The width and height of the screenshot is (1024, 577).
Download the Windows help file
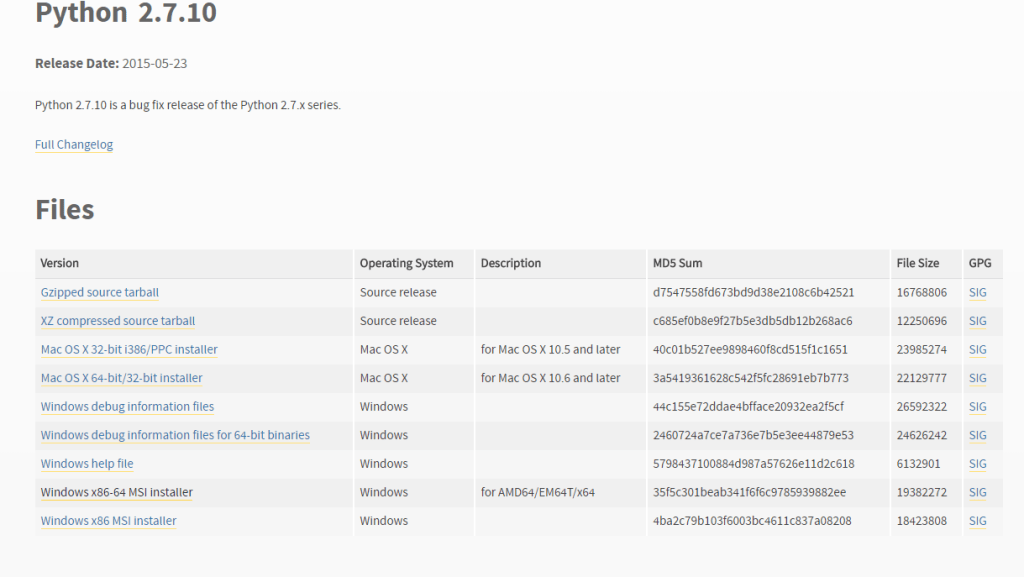tap(87, 463)
